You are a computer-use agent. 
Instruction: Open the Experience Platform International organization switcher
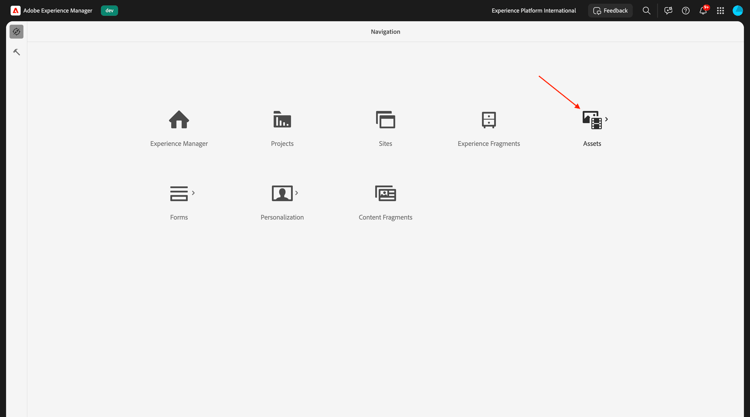[534, 11]
